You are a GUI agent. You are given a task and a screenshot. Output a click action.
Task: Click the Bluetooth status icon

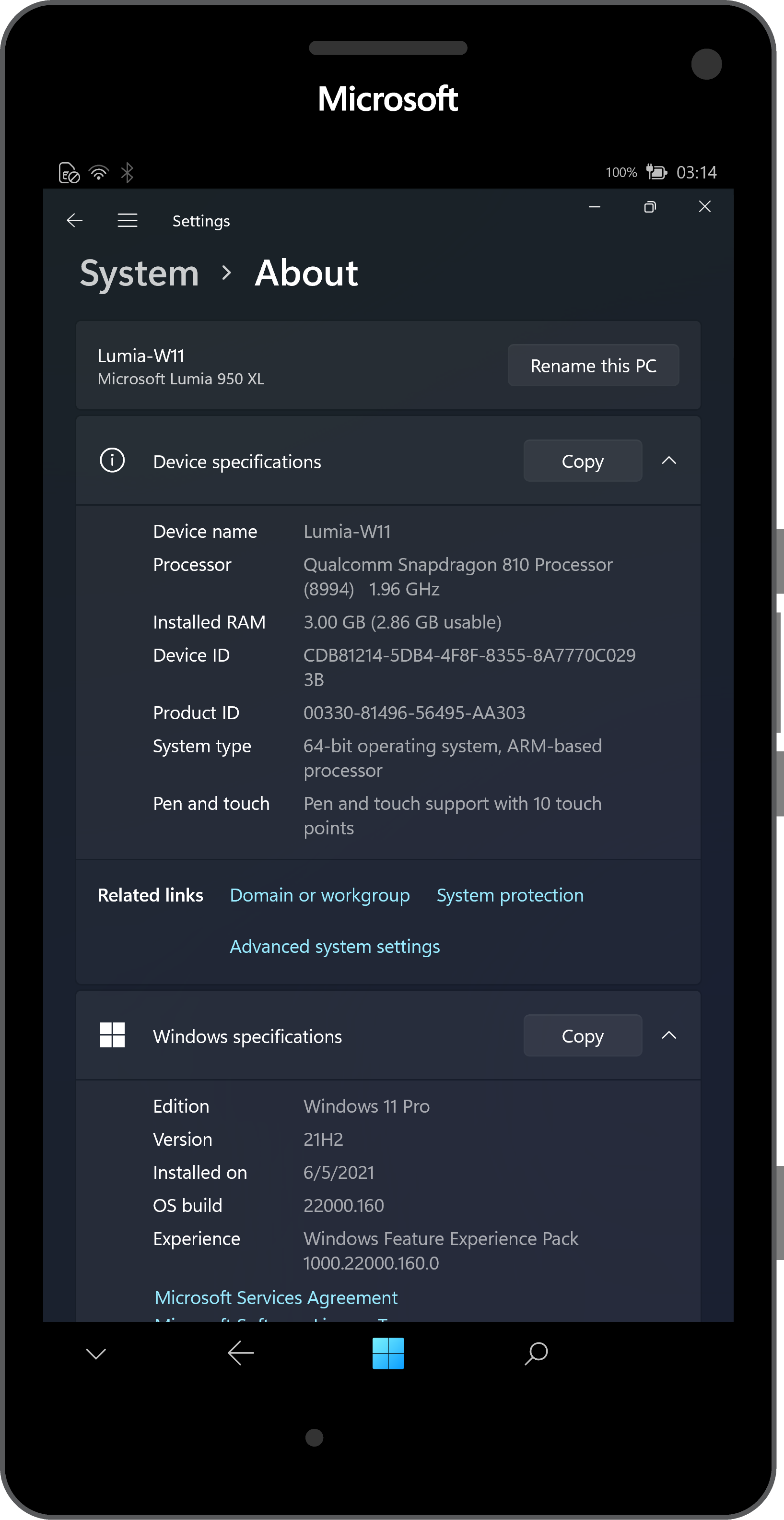(x=127, y=172)
